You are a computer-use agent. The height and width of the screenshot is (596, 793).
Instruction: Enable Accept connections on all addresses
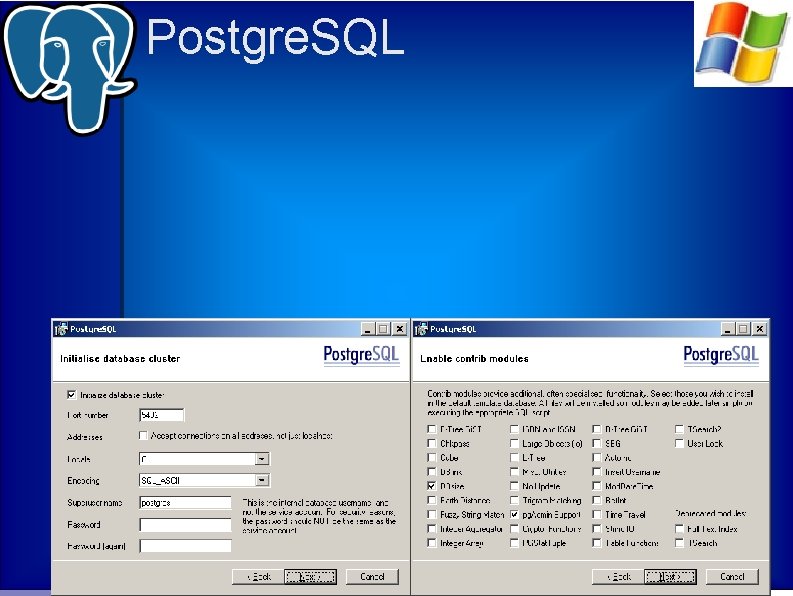(143, 436)
